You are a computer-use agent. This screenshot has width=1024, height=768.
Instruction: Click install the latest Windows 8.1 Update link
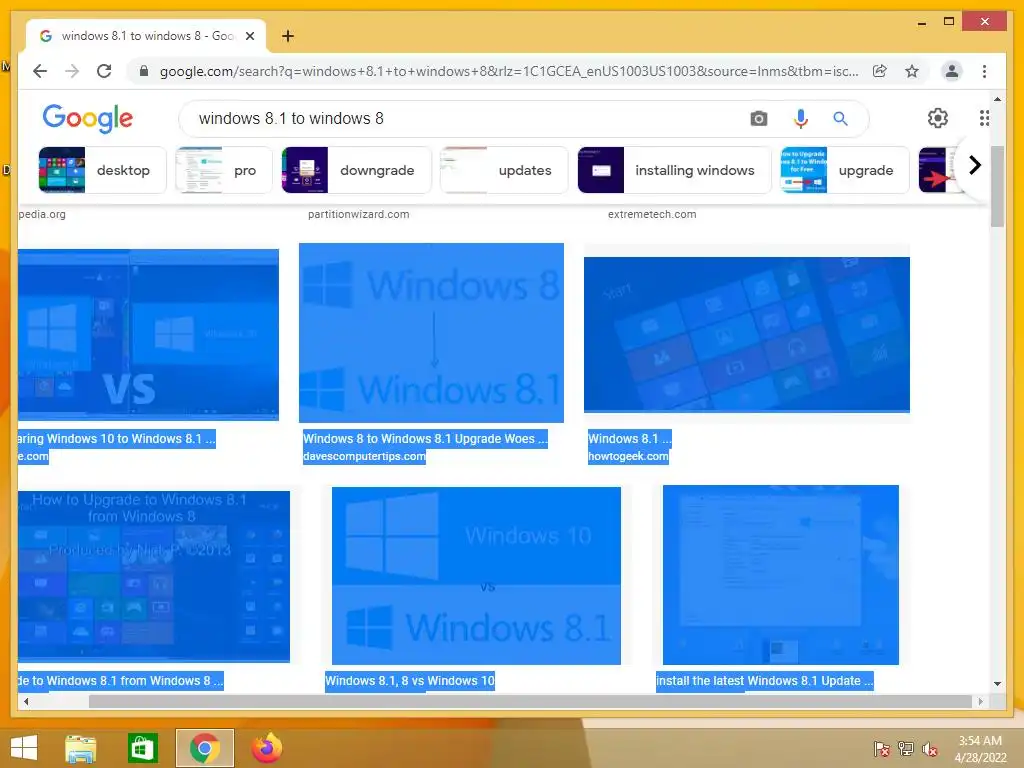[x=764, y=680]
